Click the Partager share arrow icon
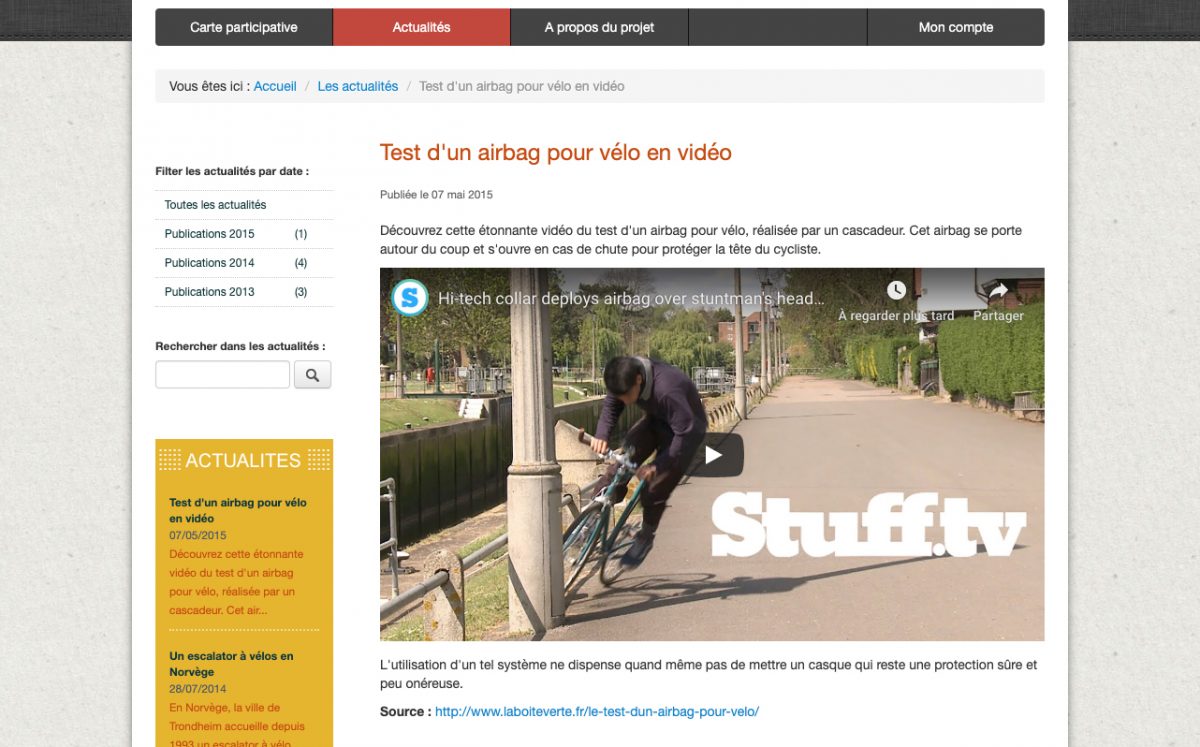The image size is (1200, 747). tap(998, 290)
